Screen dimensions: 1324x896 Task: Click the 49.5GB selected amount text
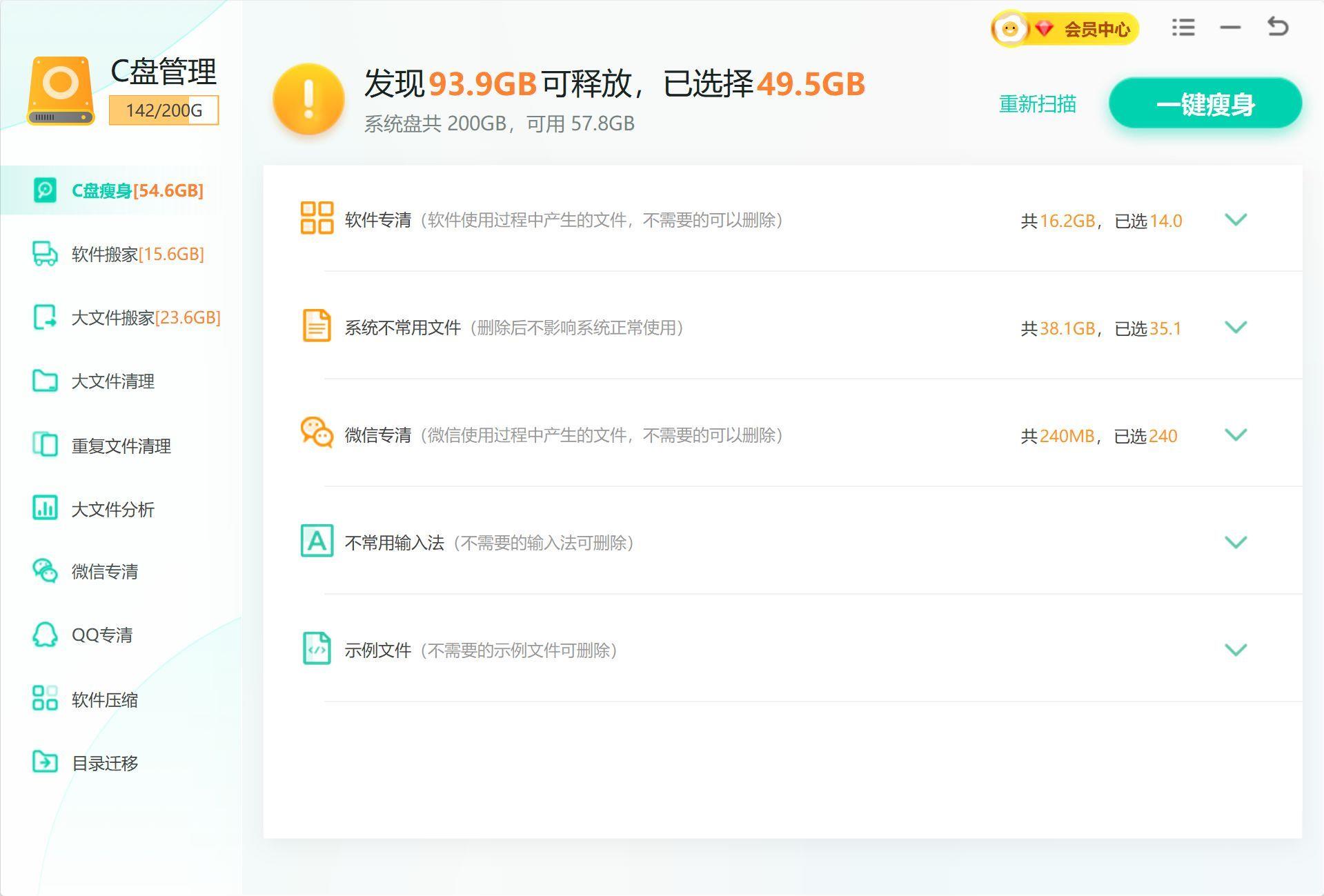click(811, 84)
